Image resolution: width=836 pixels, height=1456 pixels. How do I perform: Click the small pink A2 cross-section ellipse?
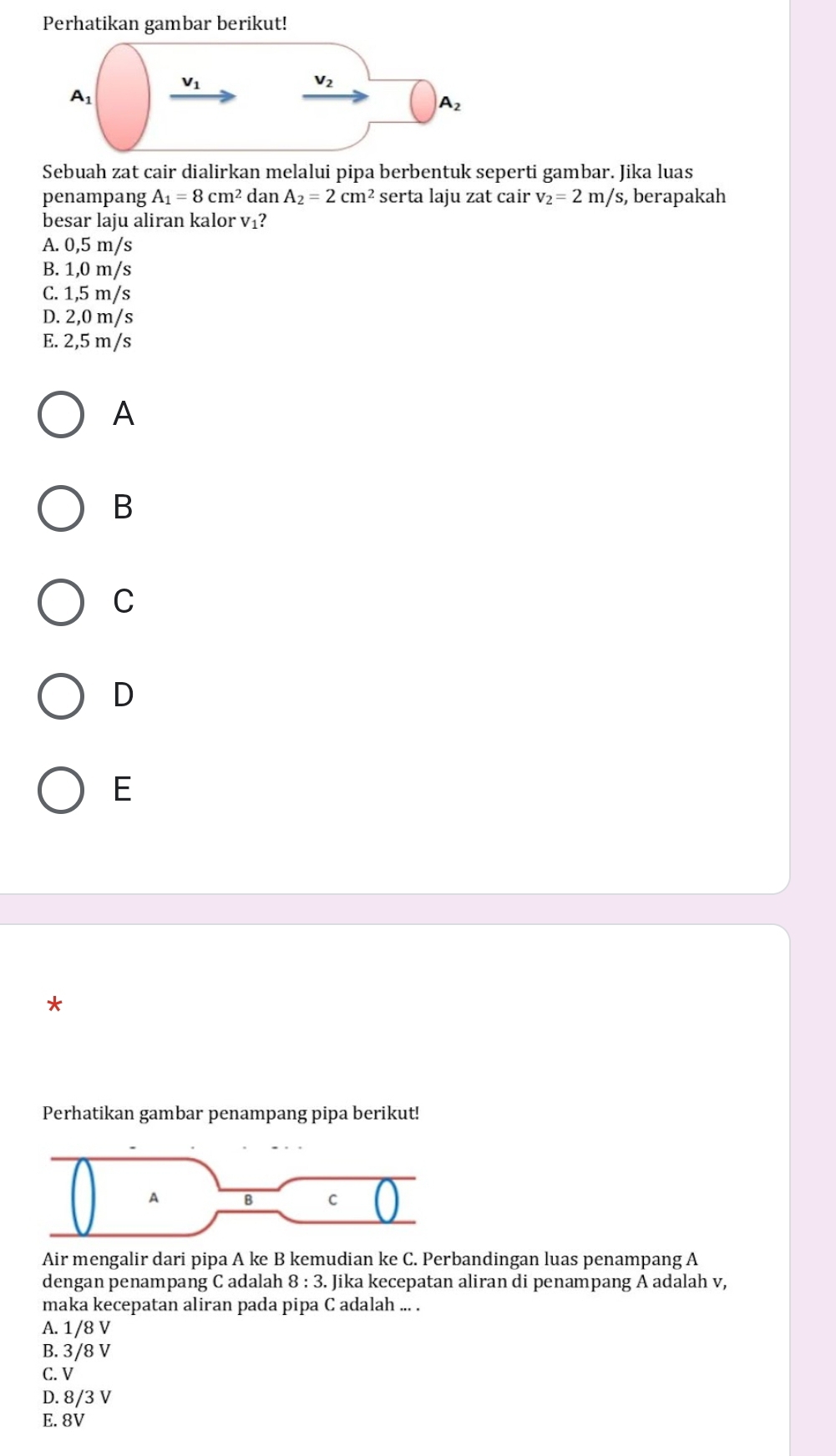coord(423,101)
